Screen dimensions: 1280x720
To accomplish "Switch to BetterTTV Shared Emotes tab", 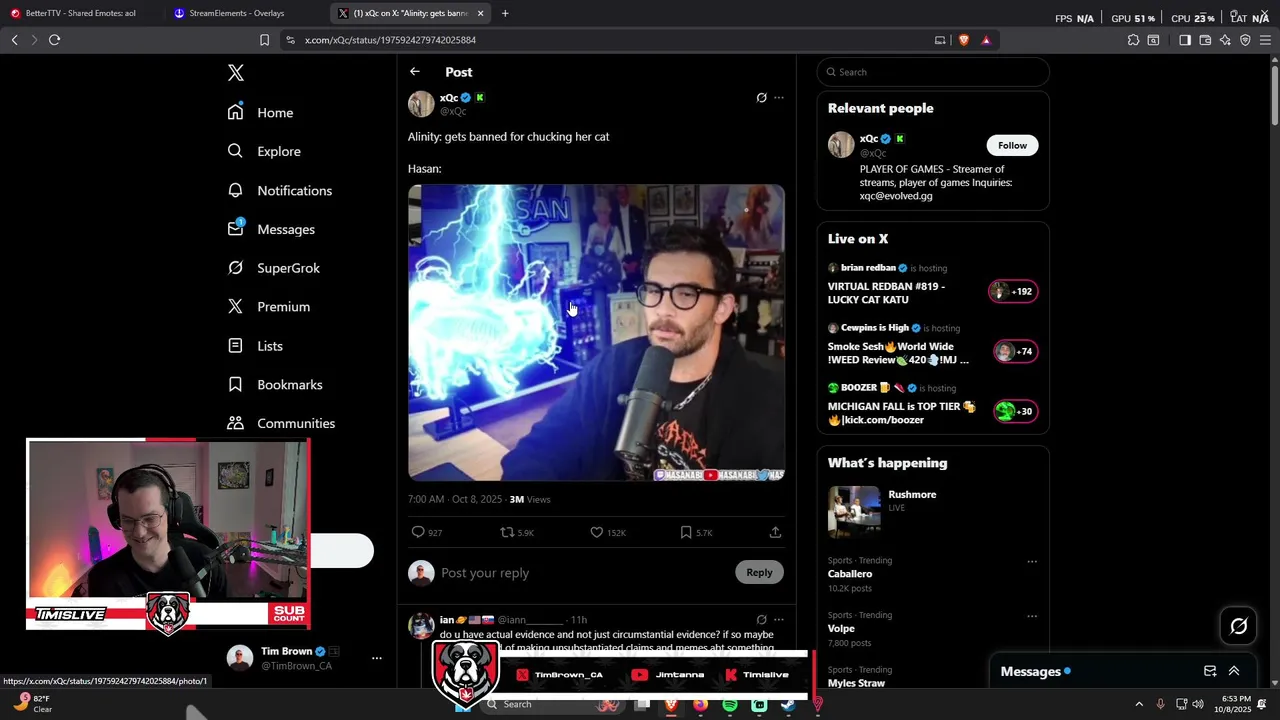I will (x=80, y=13).
